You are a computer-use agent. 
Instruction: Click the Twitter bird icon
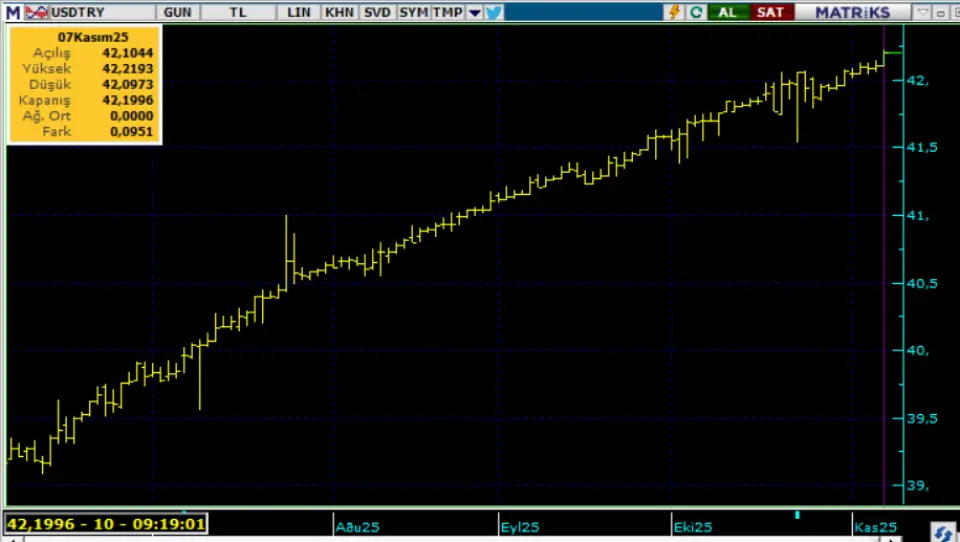click(493, 12)
